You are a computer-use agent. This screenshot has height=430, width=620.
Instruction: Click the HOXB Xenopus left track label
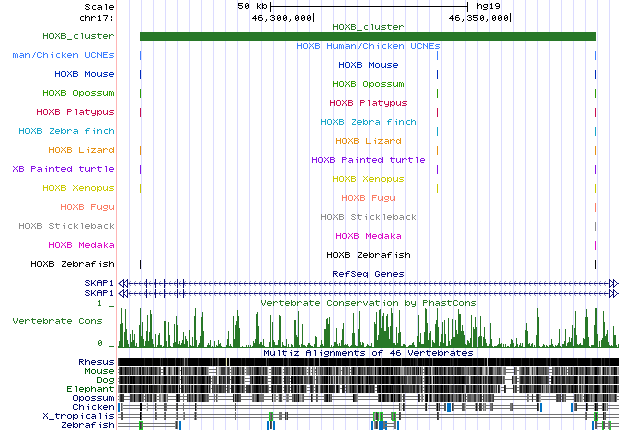78,188
